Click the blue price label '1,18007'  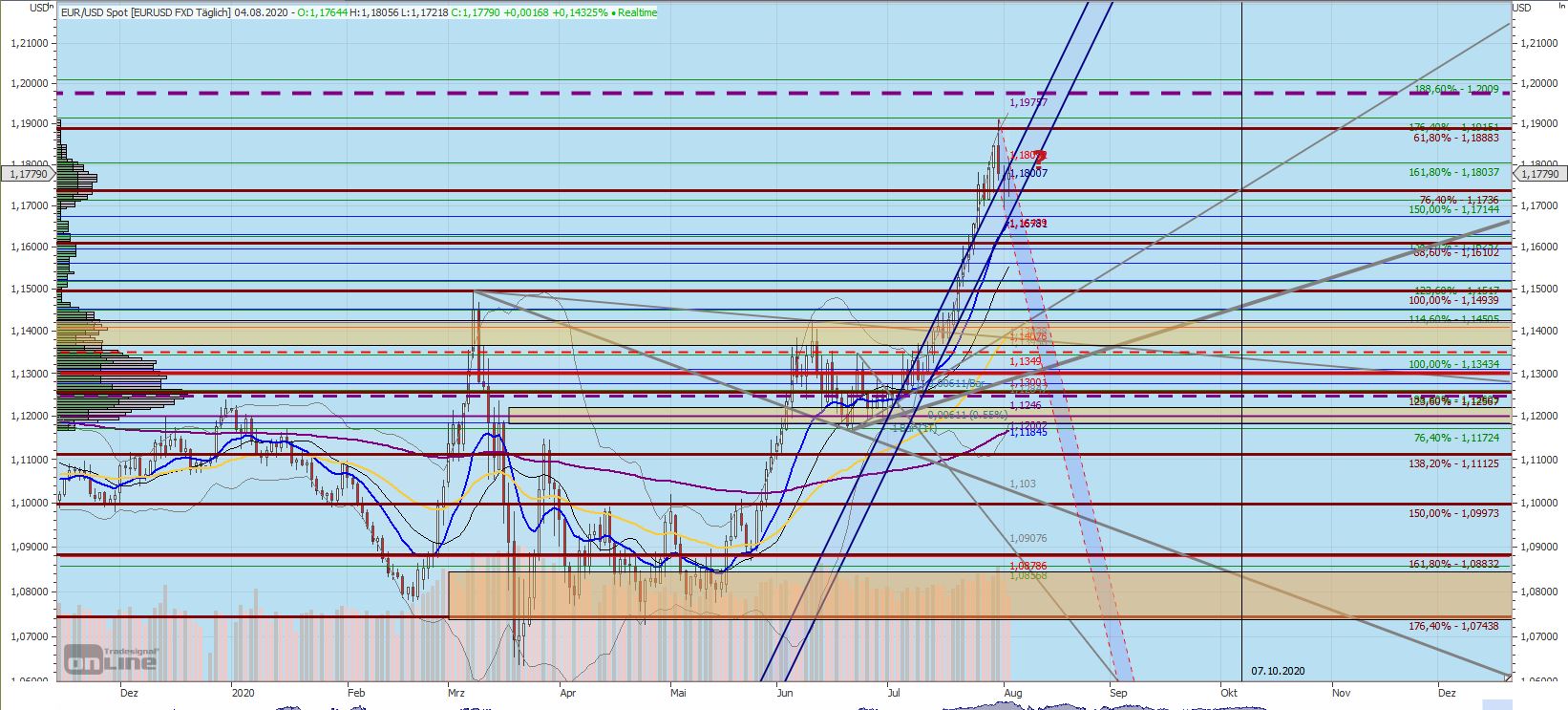pos(1028,173)
